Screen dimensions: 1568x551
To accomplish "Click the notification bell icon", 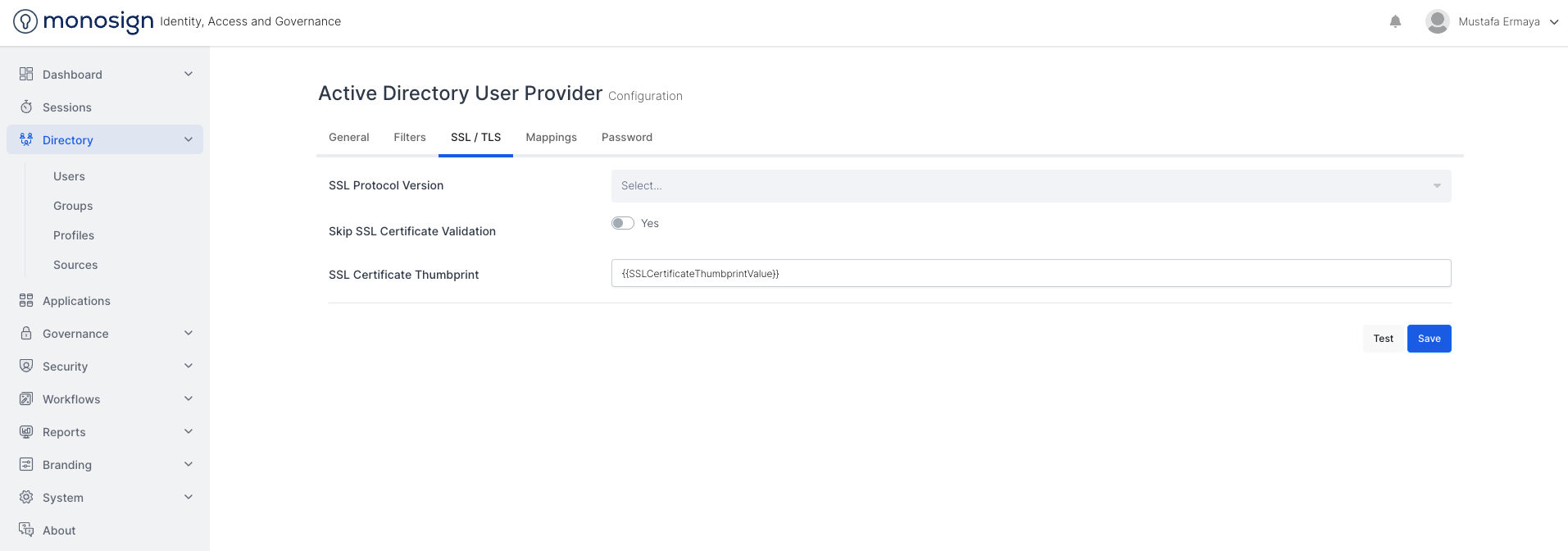I will click(1395, 21).
